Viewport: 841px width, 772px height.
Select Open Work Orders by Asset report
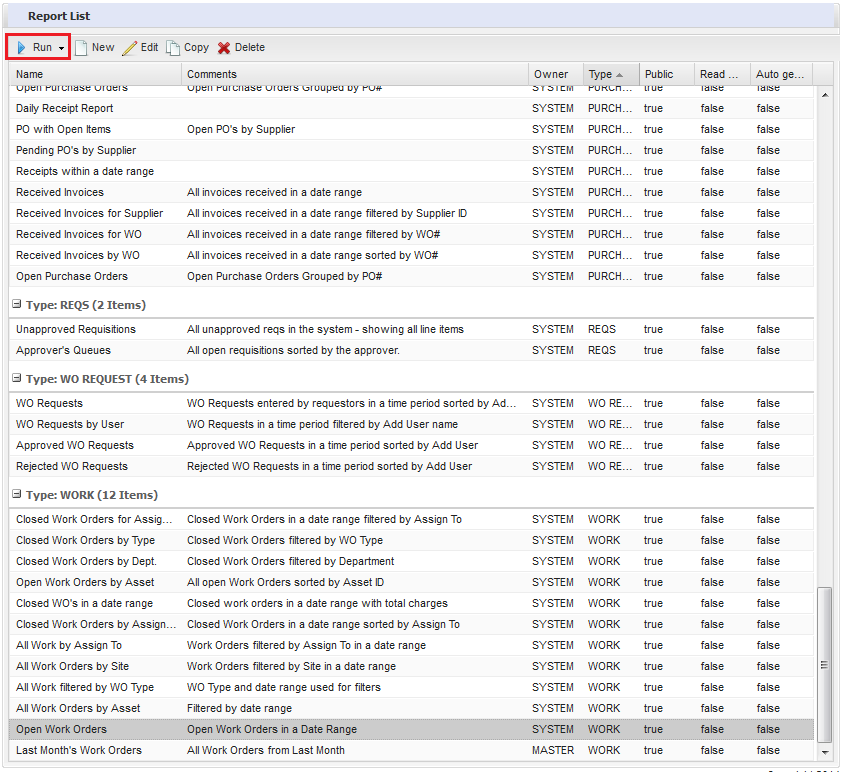[411, 582]
